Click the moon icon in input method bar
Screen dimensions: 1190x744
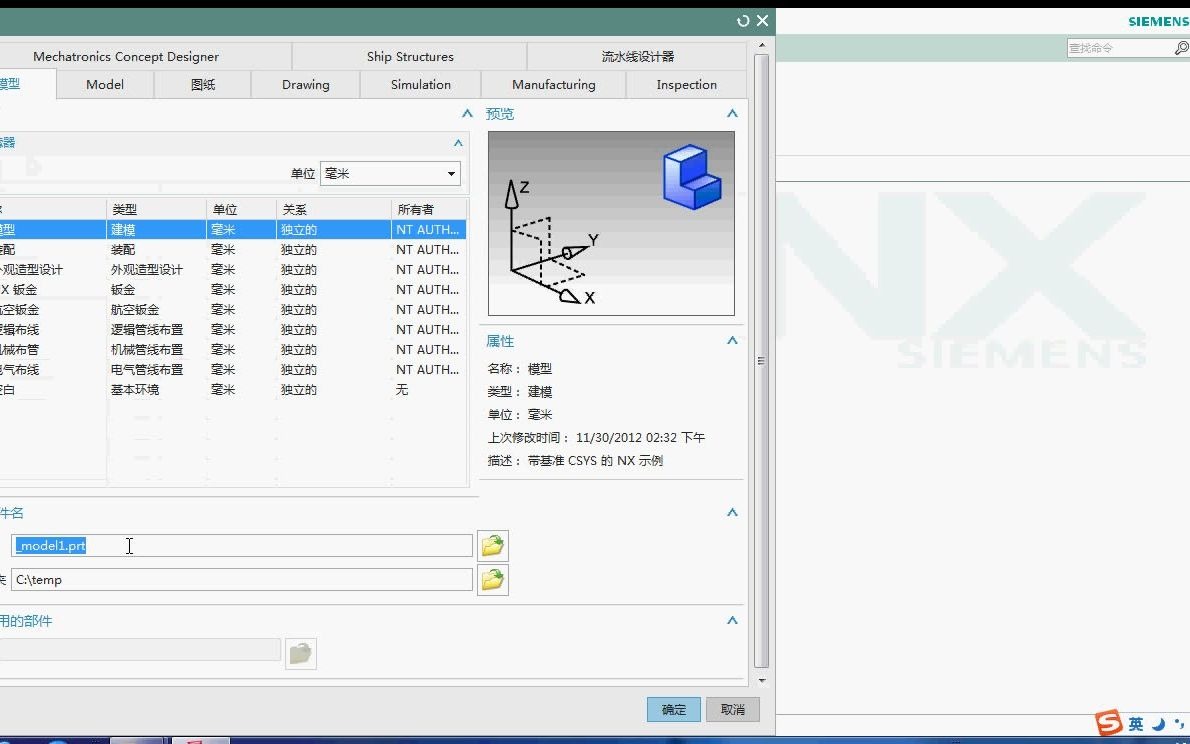(1158, 724)
